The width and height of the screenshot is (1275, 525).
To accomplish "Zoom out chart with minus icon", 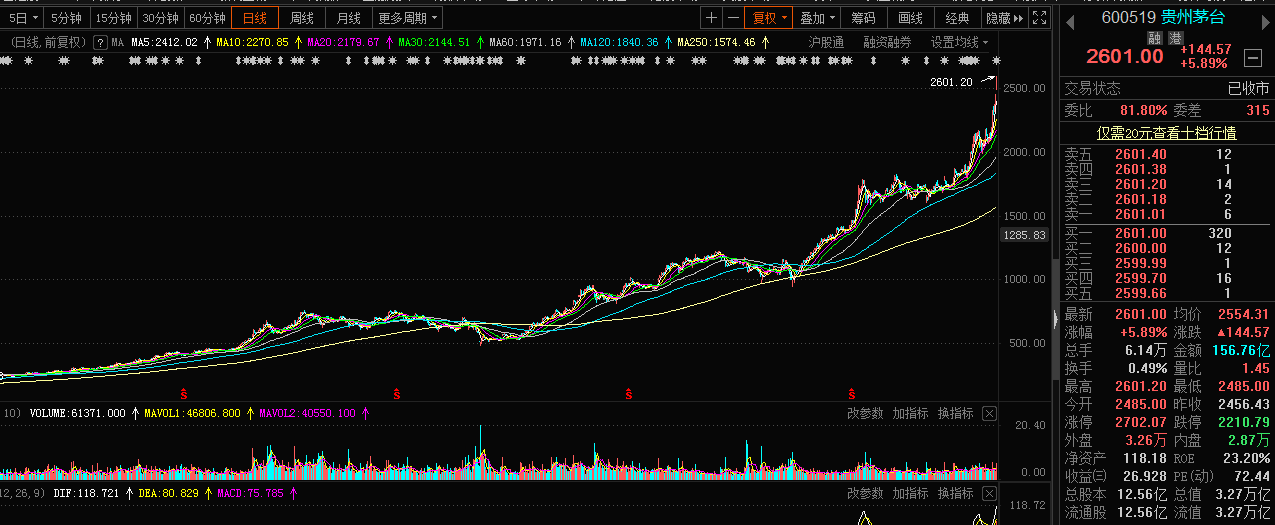I will (733, 18).
